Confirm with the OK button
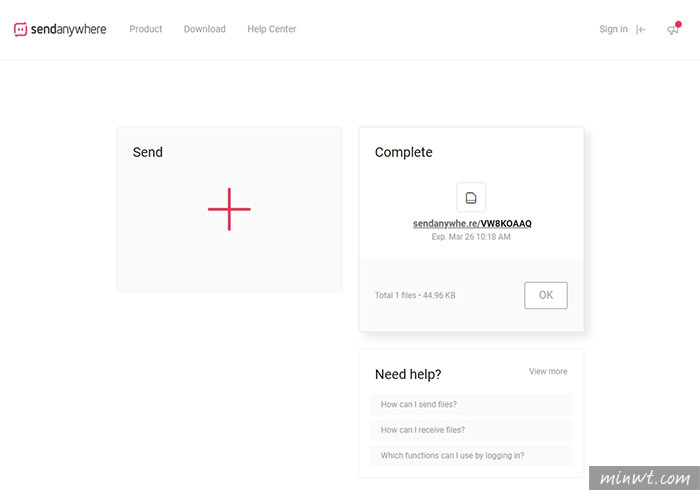The image size is (700, 490). 546,295
